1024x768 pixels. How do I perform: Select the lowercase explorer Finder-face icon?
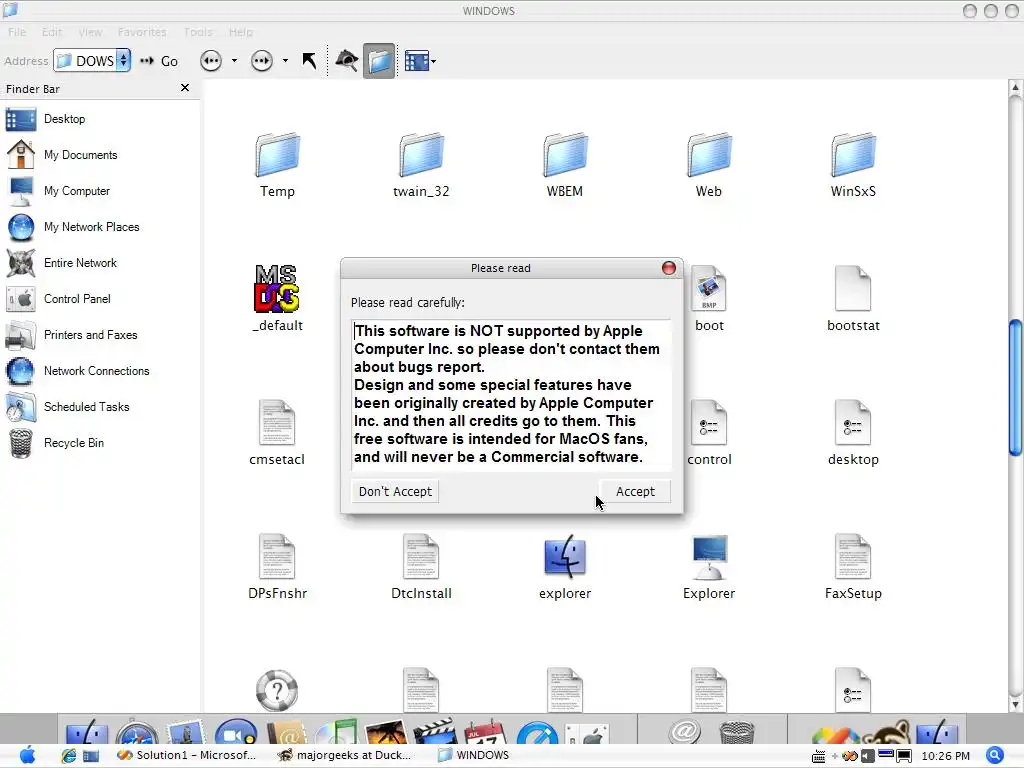(x=565, y=556)
